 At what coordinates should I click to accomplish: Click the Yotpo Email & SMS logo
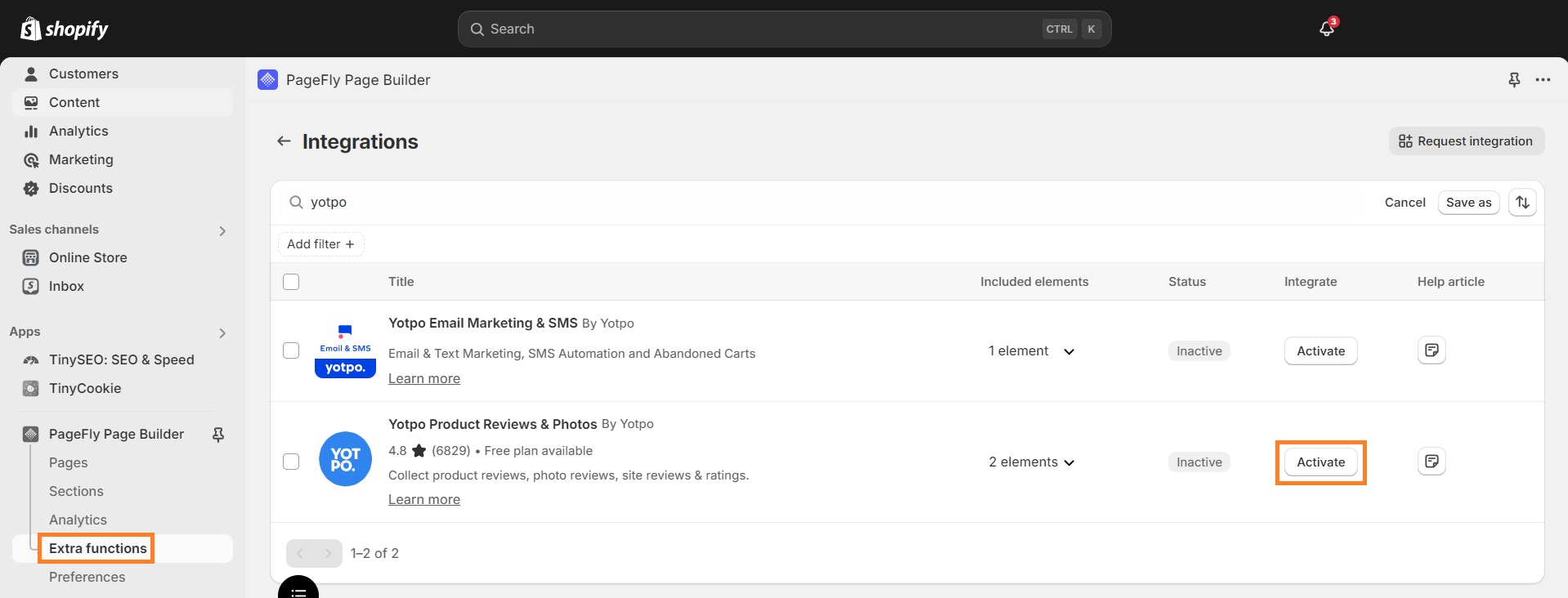click(345, 350)
